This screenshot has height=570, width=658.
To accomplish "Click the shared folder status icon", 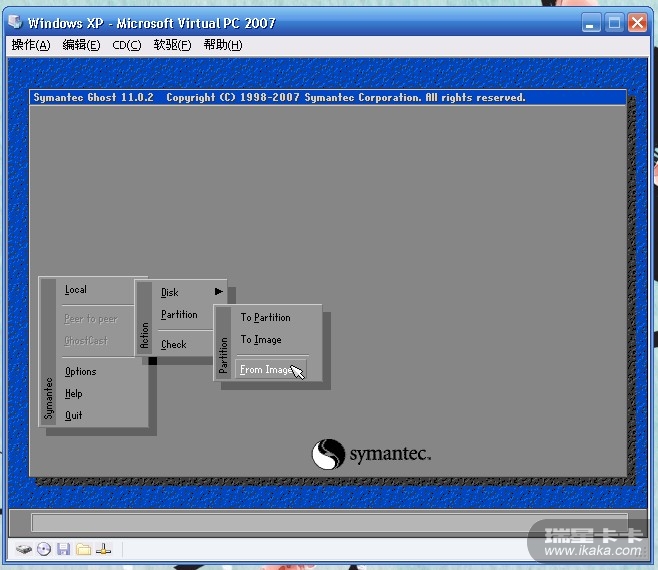I will click(x=84, y=549).
